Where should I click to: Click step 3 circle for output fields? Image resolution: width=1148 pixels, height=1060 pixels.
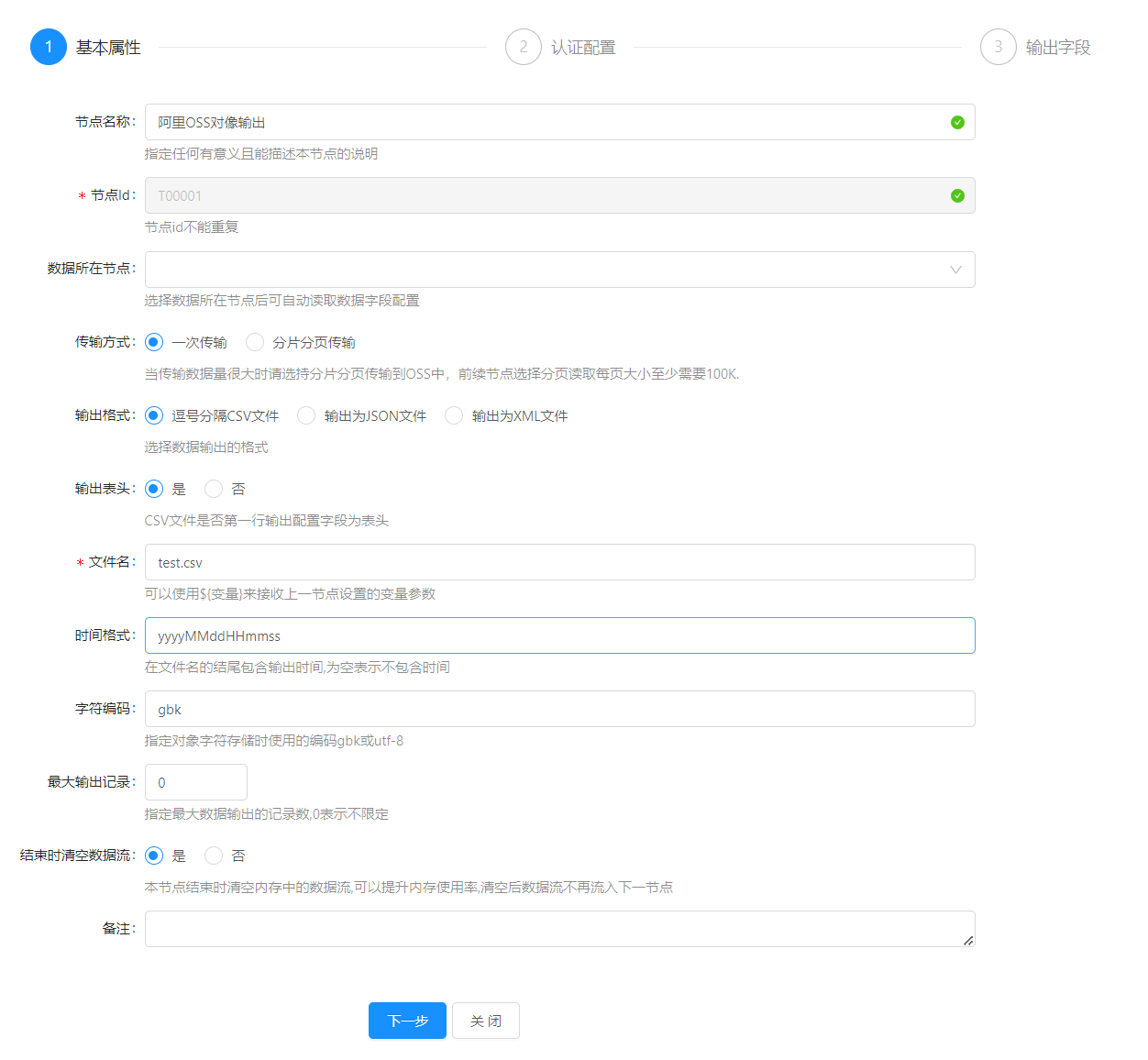(999, 47)
